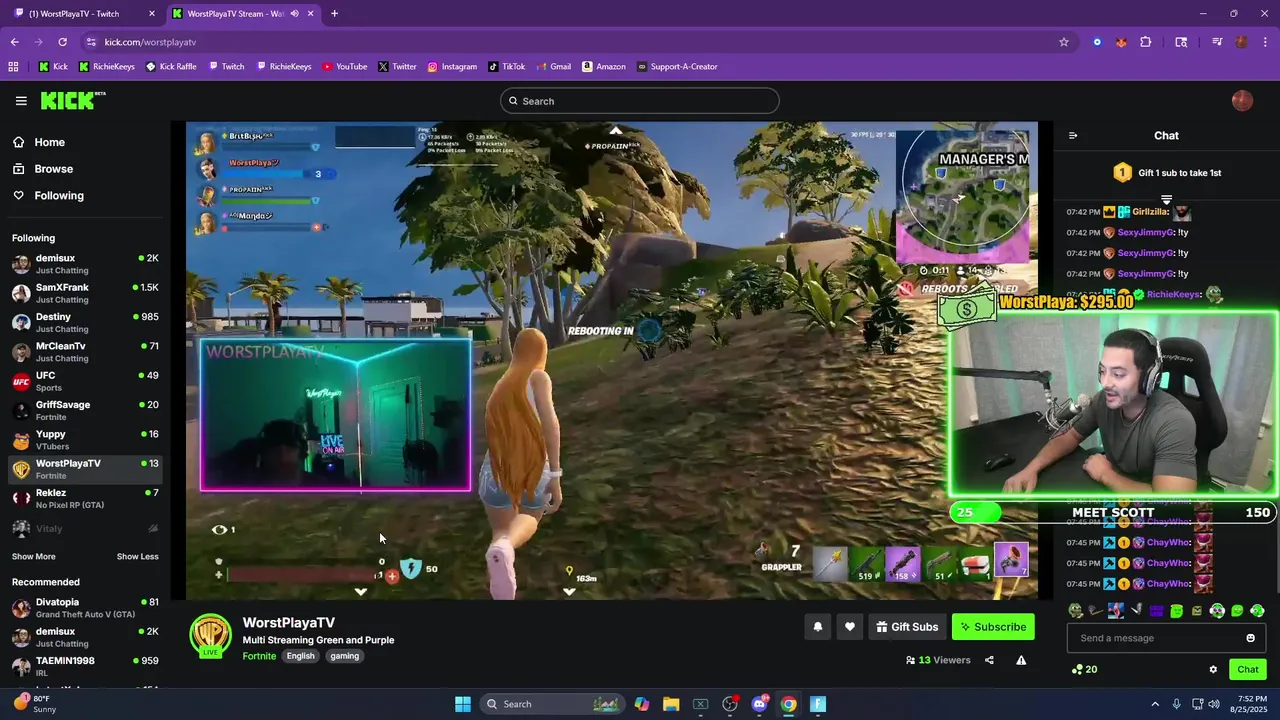
Task: Reload the page
Action: coord(62,42)
